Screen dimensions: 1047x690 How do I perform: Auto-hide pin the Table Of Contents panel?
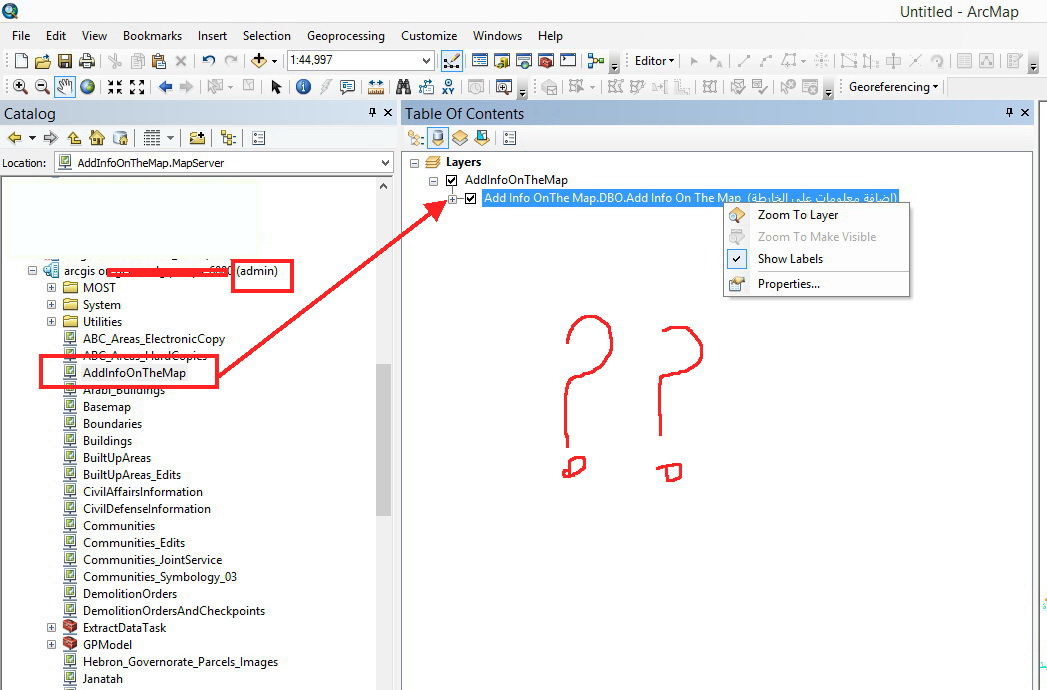tap(1009, 113)
